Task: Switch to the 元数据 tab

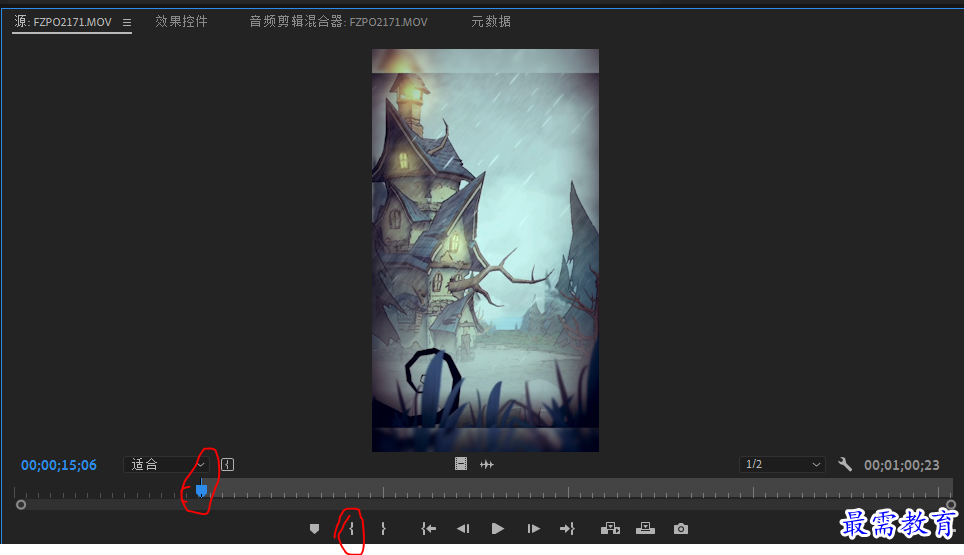Action: (x=491, y=22)
